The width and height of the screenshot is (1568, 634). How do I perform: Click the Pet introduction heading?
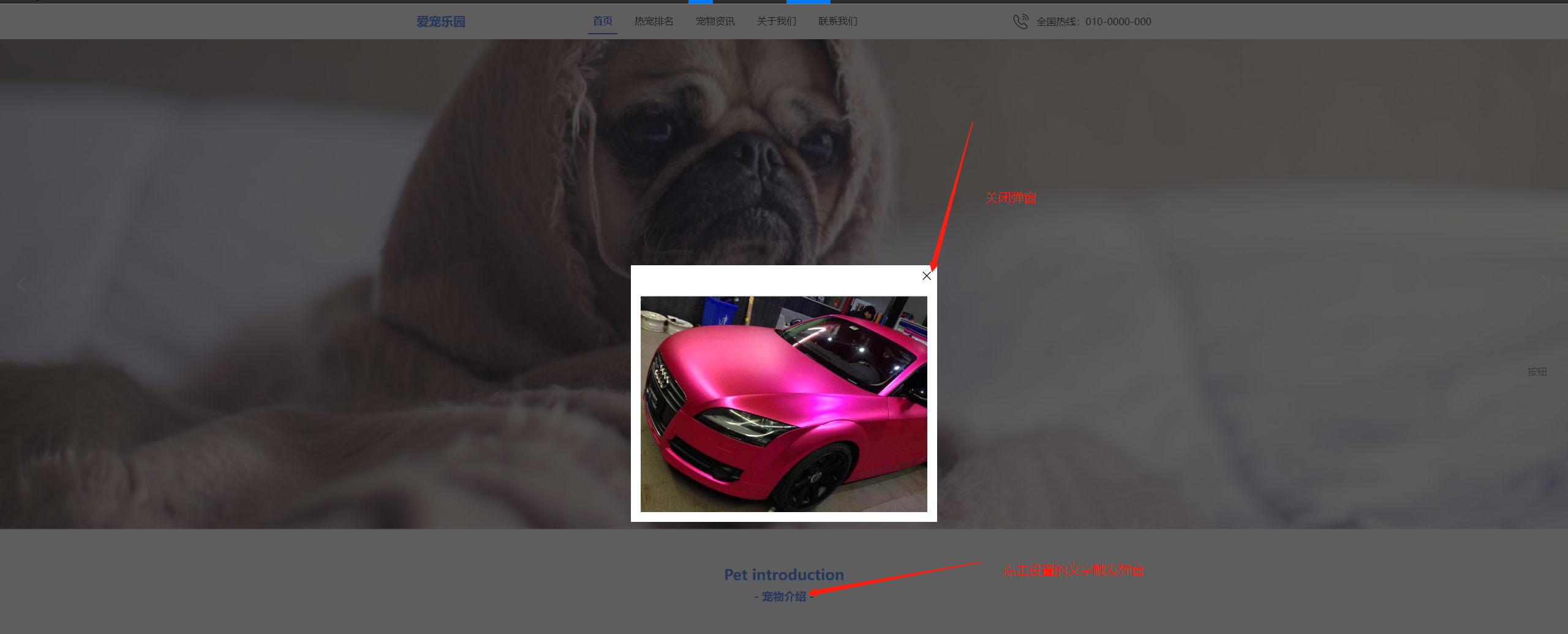784,575
